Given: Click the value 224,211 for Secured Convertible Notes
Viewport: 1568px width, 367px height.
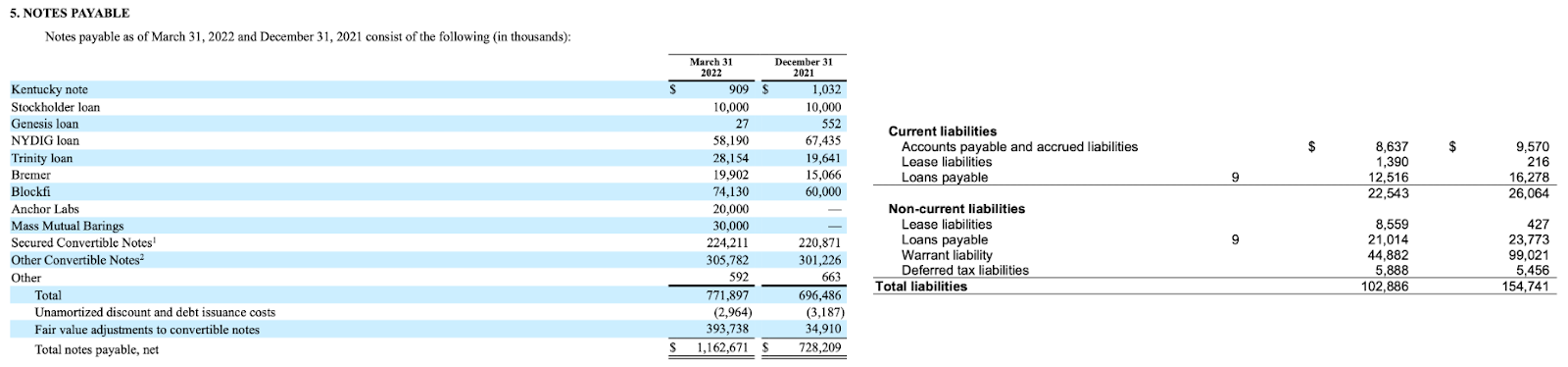Looking at the screenshot, I should [x=728, y=242].
